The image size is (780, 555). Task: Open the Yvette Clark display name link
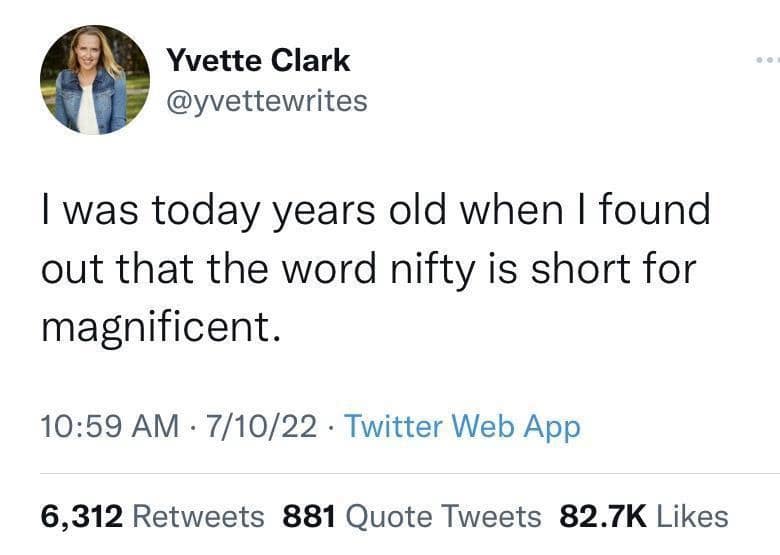(x=258, y=60)
